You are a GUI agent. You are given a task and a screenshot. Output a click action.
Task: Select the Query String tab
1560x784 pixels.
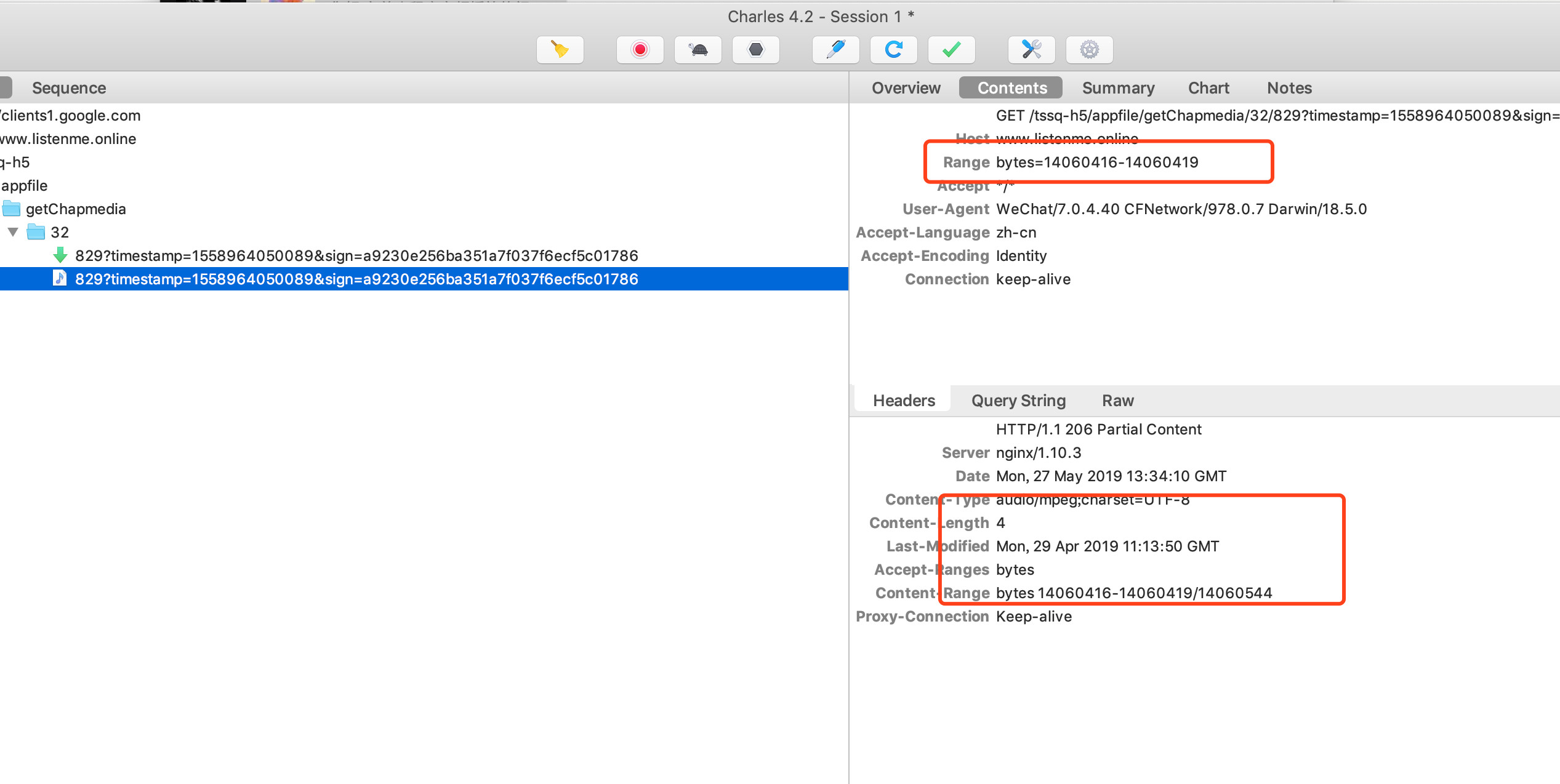(1018, 401)
